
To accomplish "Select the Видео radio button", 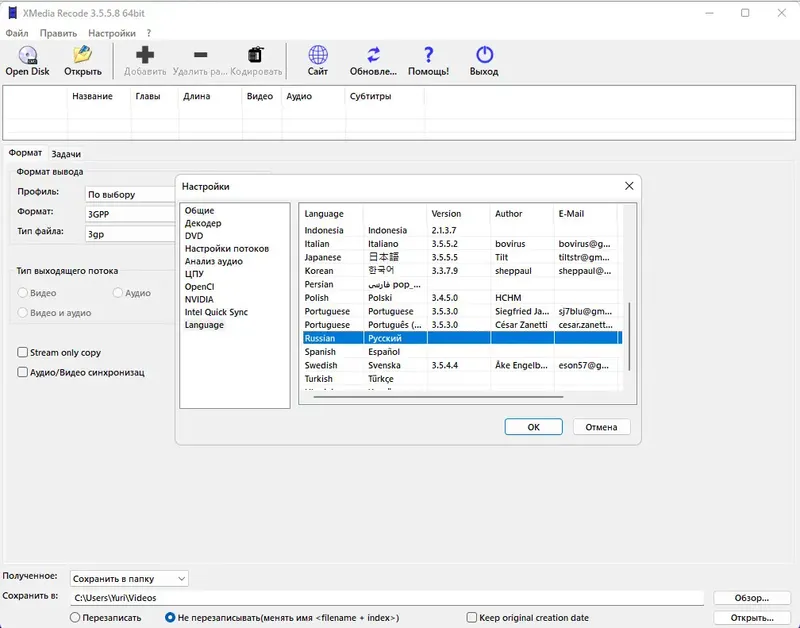I will tap(22, 293).
